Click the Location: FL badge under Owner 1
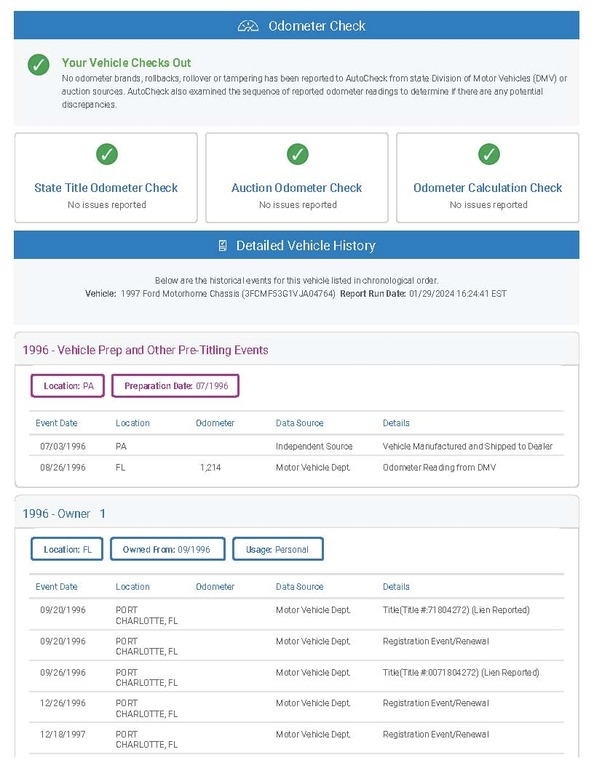Screen dimensions: 594x768 click(67, 549)
